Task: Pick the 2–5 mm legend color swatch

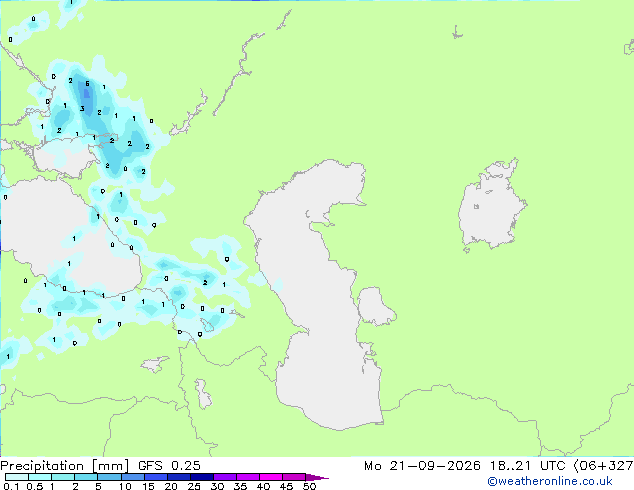Action: click(86, 477)
